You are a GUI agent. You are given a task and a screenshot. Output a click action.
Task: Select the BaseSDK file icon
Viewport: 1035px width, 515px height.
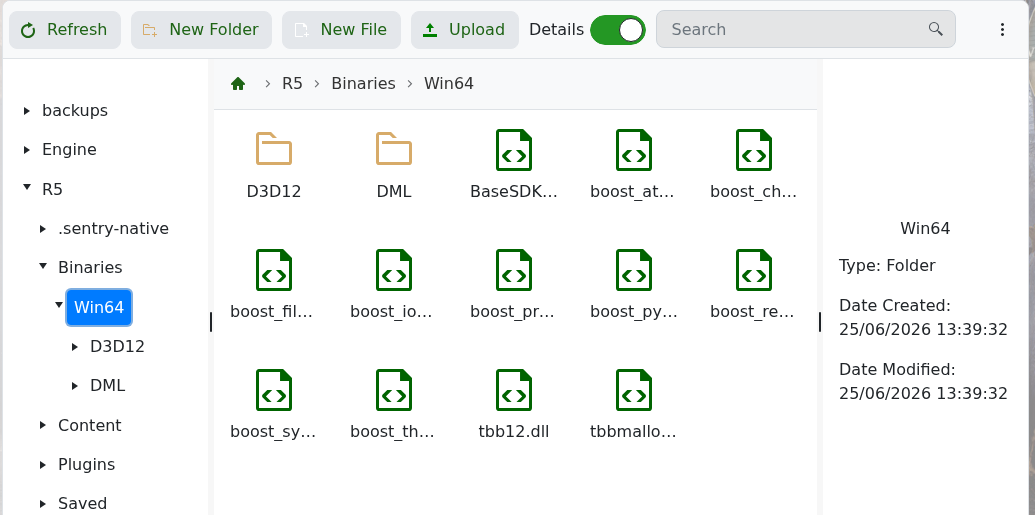[x=514, y=150]
